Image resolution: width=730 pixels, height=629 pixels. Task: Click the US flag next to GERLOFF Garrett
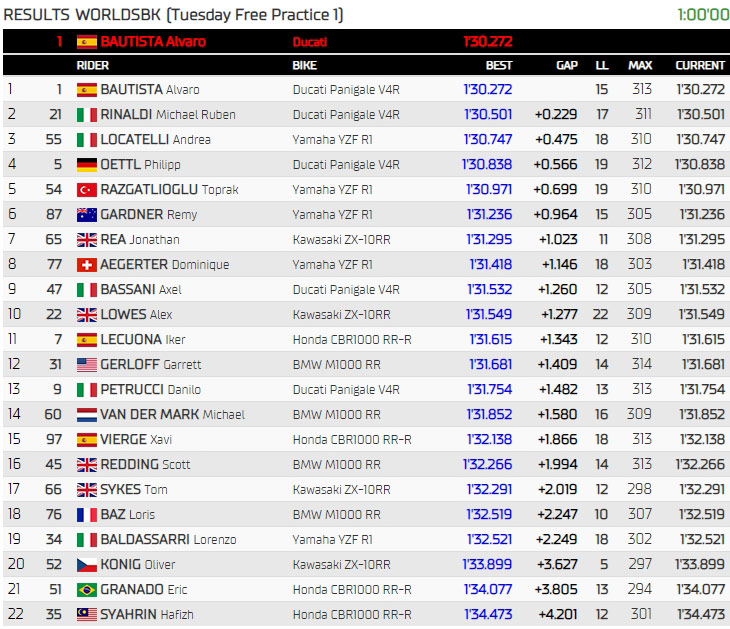click(86, 365)
